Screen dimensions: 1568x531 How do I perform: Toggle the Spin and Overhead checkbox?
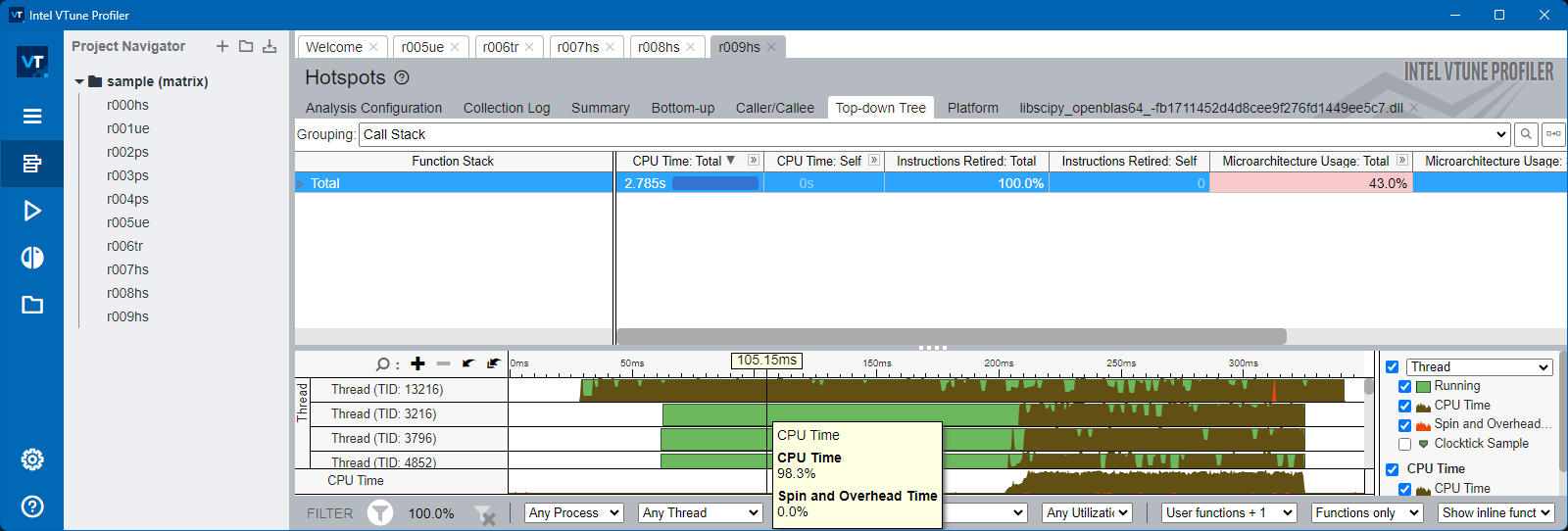1404,424
